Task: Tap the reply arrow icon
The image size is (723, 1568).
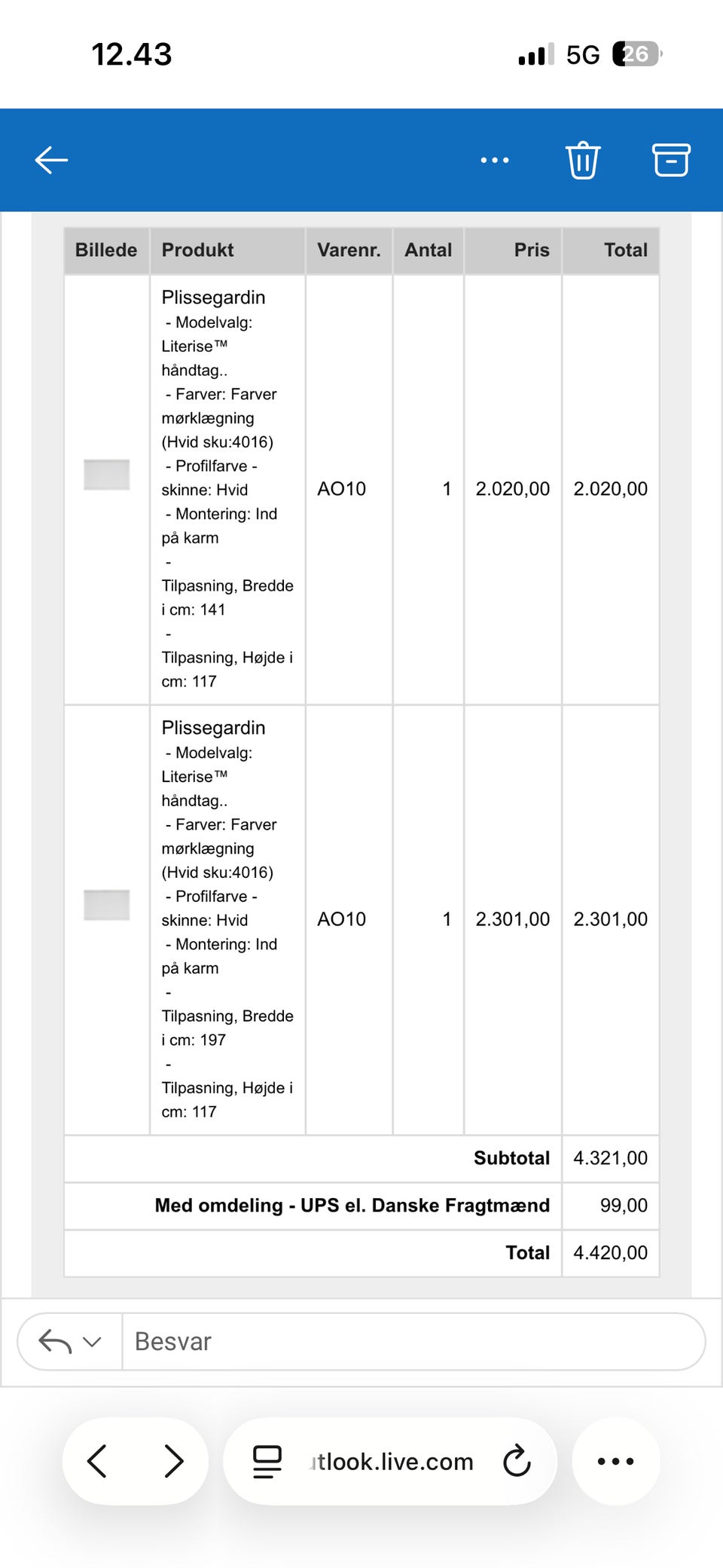Action: click(x=55, y=1341)
